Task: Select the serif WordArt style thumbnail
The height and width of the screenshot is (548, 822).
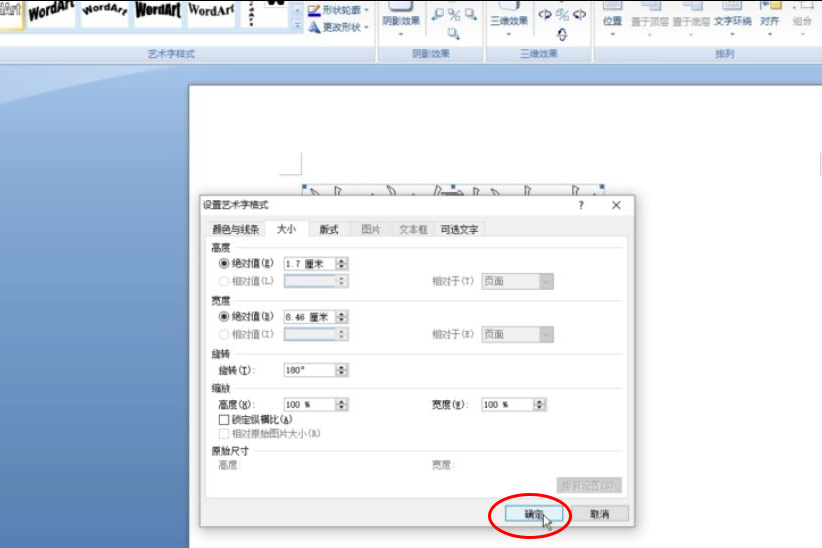Action: (x=211, y=12)
